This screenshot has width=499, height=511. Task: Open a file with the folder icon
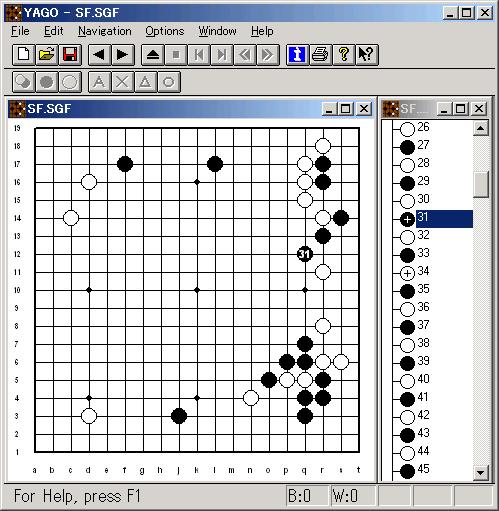[47, 55]
